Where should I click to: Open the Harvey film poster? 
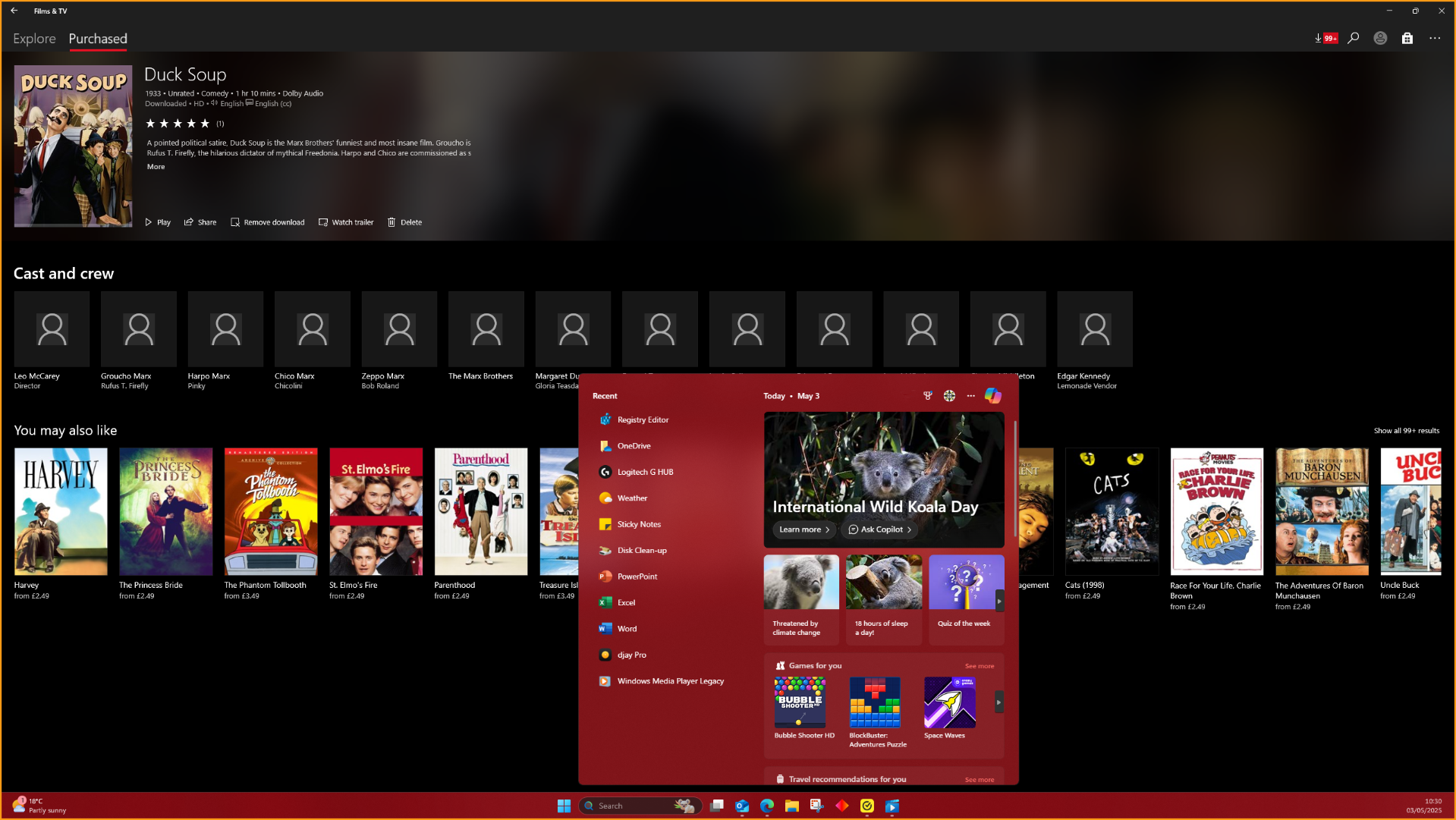click(x=61, y=511)
